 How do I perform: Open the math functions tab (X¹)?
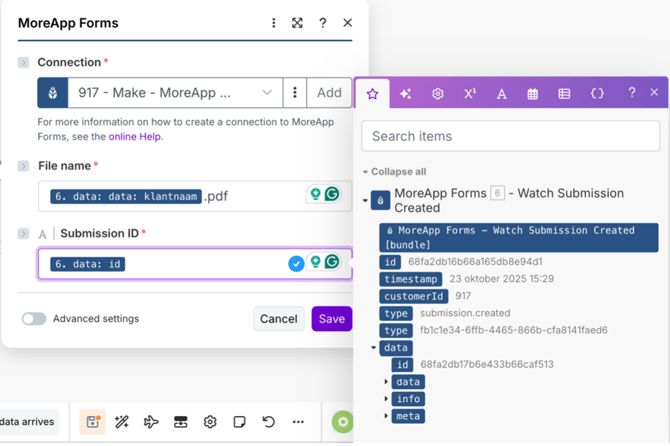469,93
